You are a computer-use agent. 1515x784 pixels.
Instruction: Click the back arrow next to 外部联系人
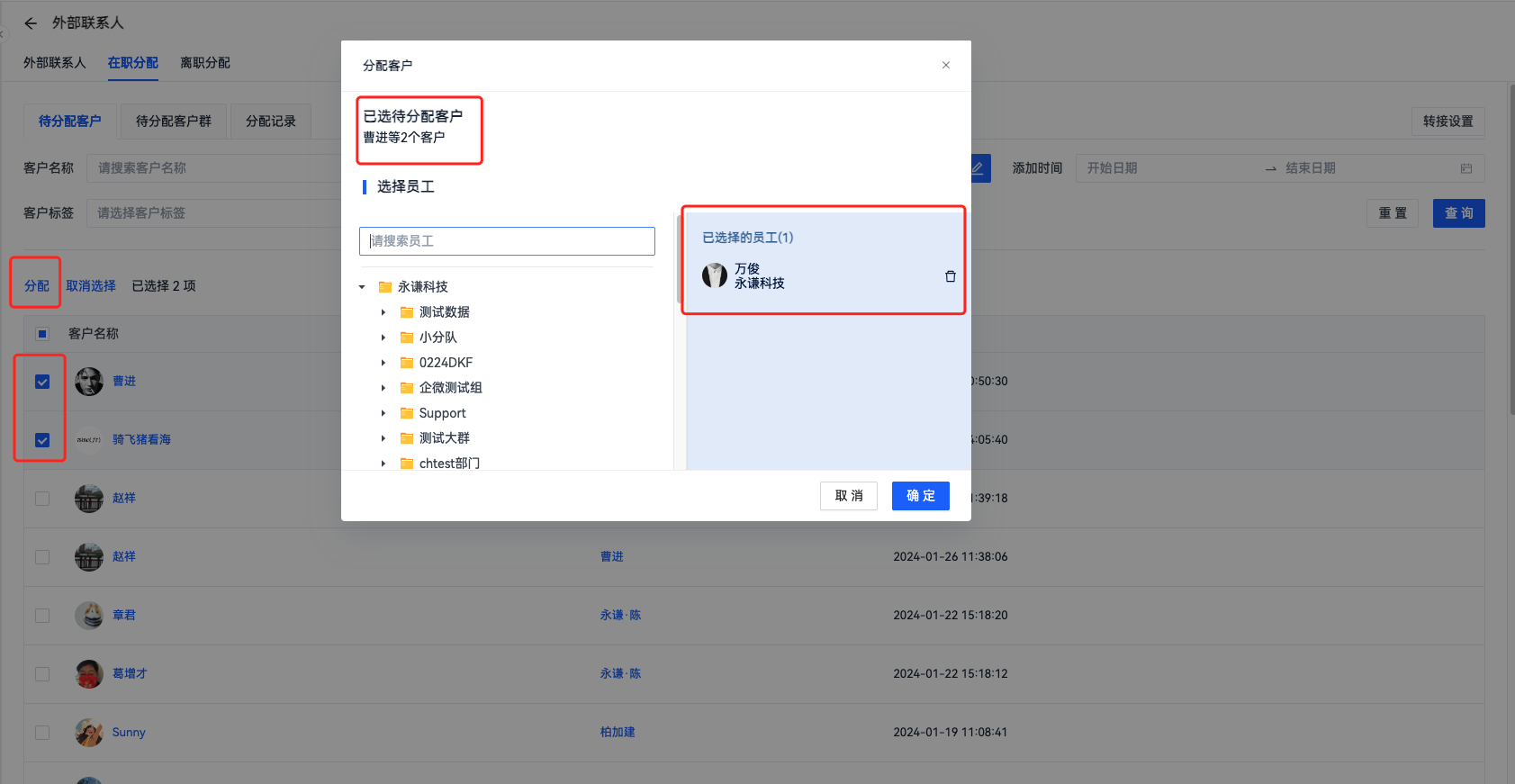pos(31,23)
